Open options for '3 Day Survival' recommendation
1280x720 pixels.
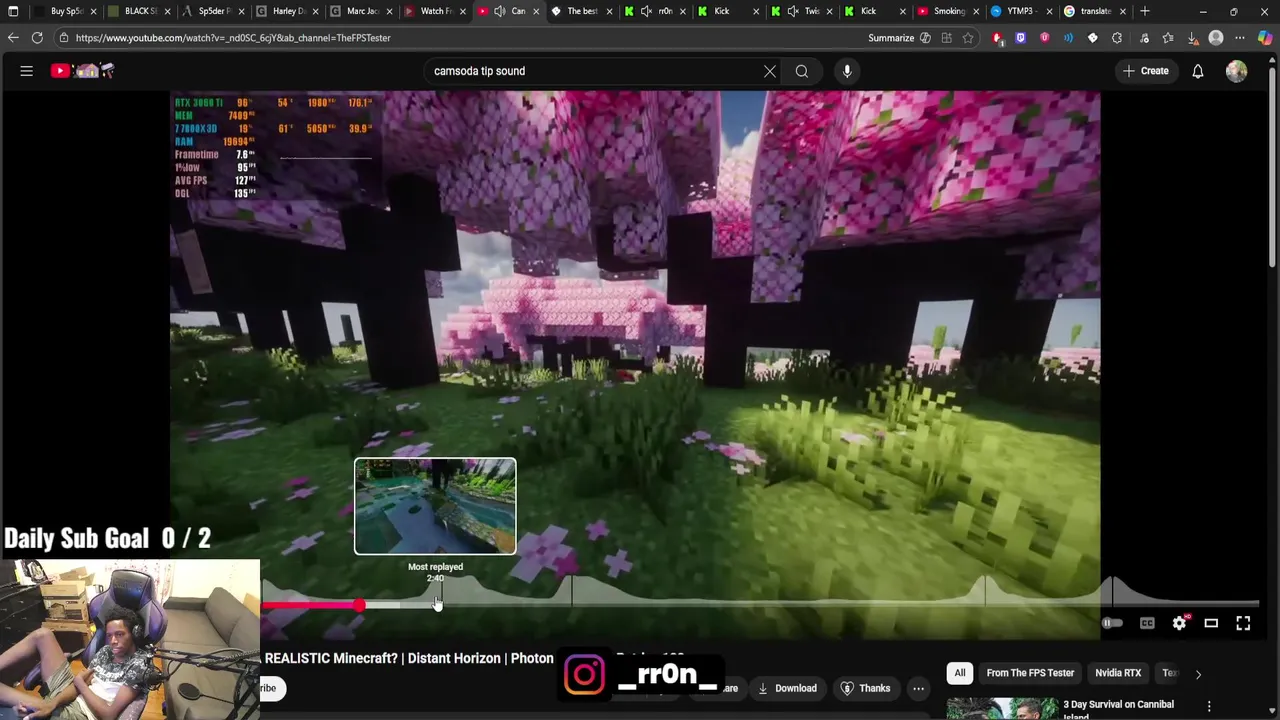coord(1209,706)
